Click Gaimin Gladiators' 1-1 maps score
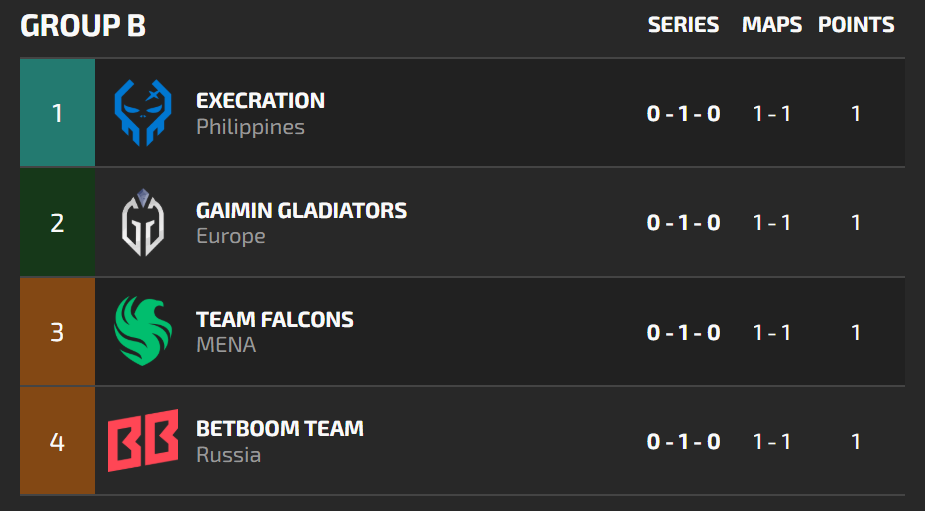 pos(772,222)
